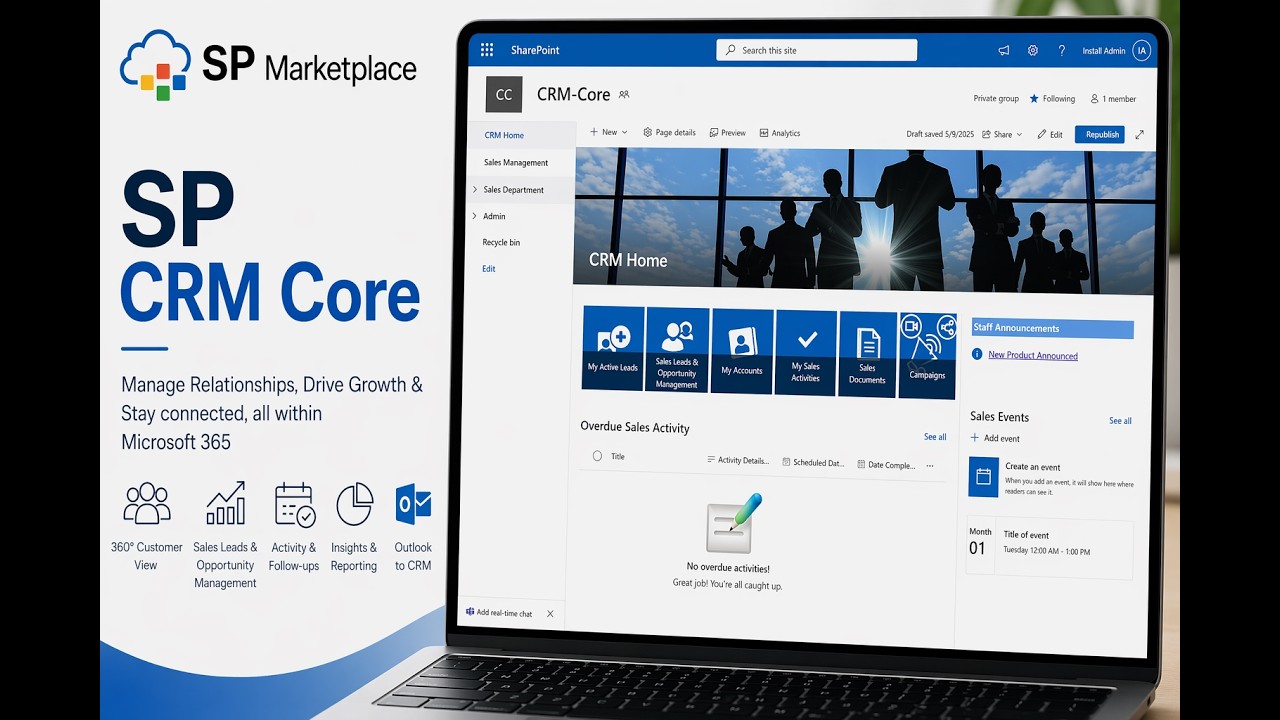Open the My Accounts tile

(742, 351)
